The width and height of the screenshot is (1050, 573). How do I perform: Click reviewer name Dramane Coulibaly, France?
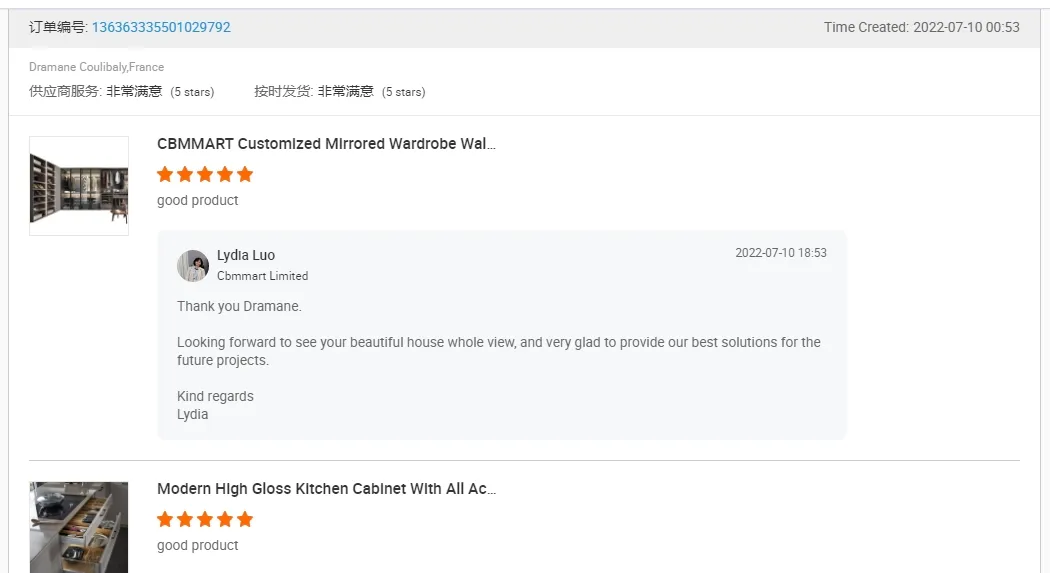click(x=96, y=67)
